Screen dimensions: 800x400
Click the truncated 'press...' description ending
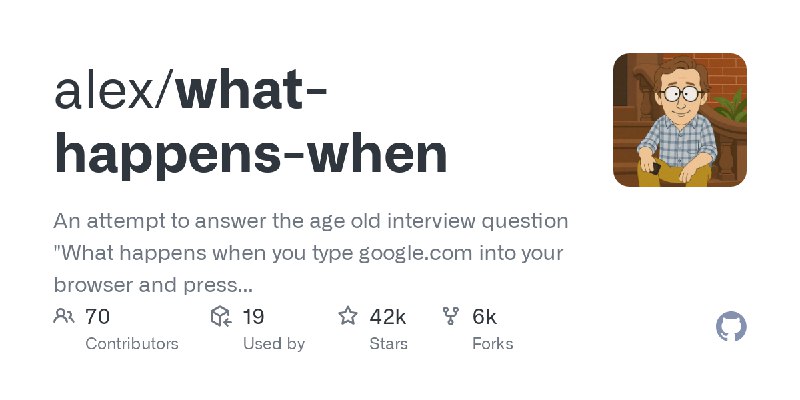217,286
